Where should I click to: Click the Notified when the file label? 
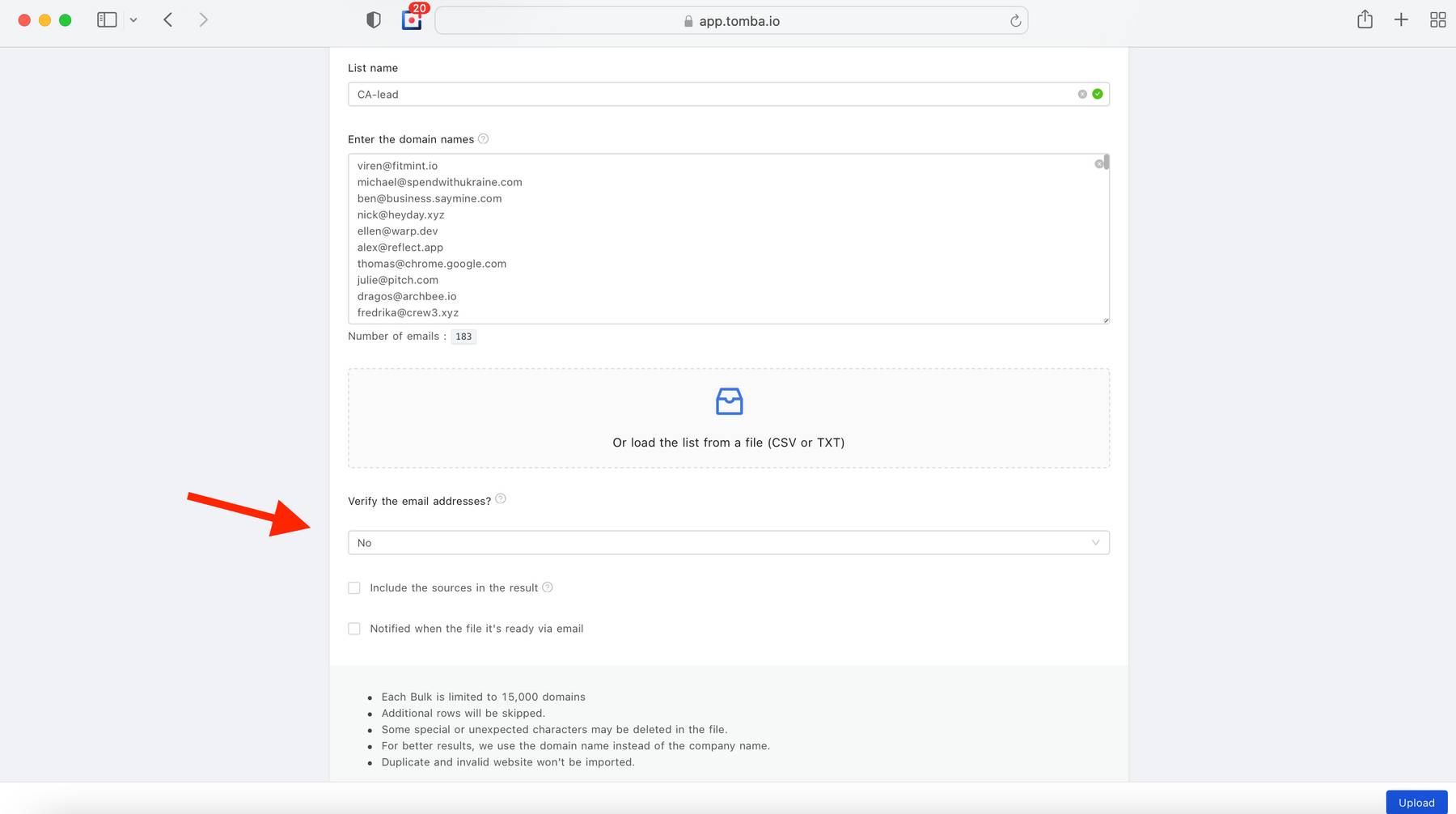476,629
